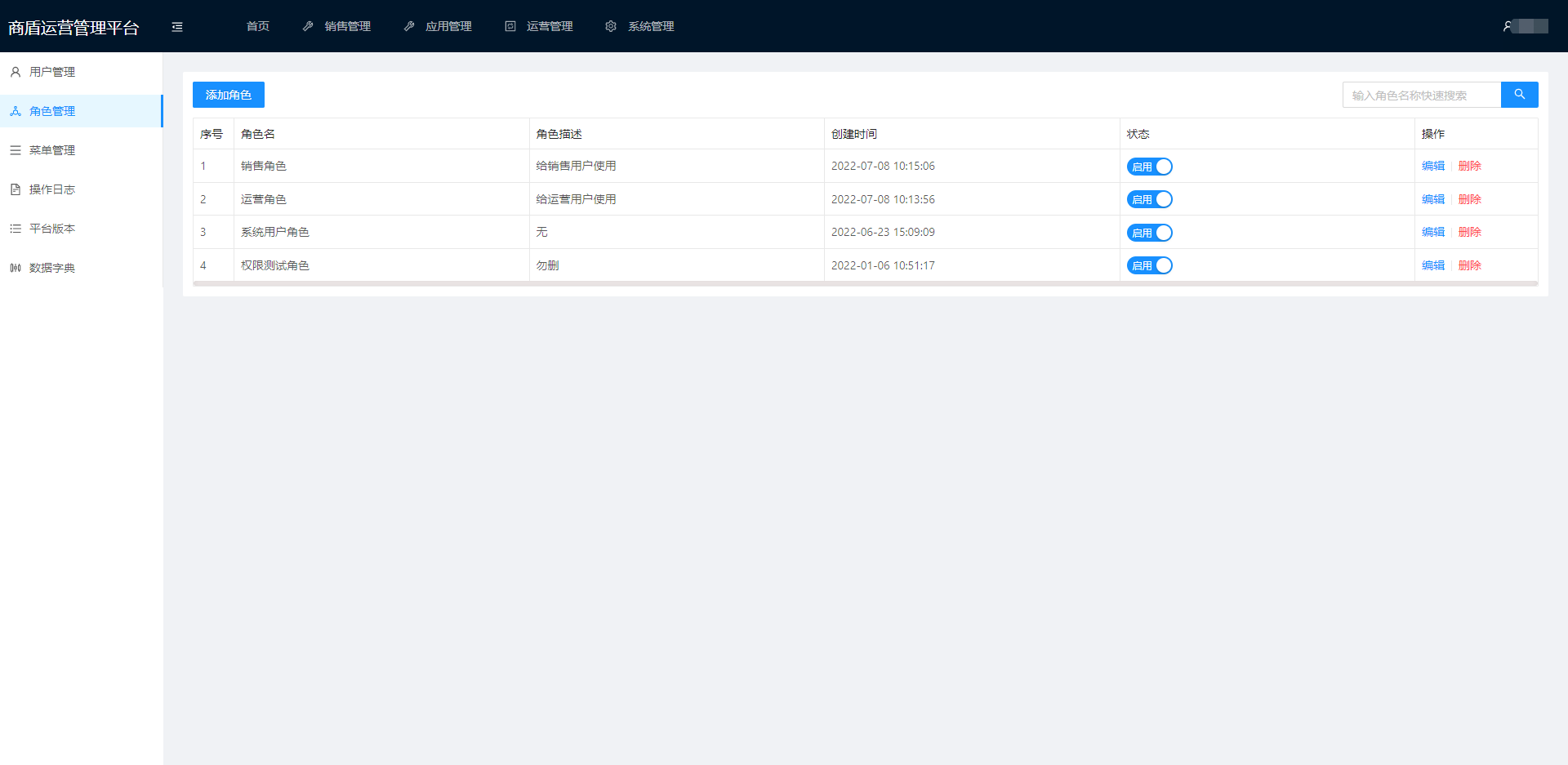This screenshot has height=765, width=1568.
Task: Click the hamburger icon beside 菜单管理
Action: pyautogui.click(x=16, y=150)
